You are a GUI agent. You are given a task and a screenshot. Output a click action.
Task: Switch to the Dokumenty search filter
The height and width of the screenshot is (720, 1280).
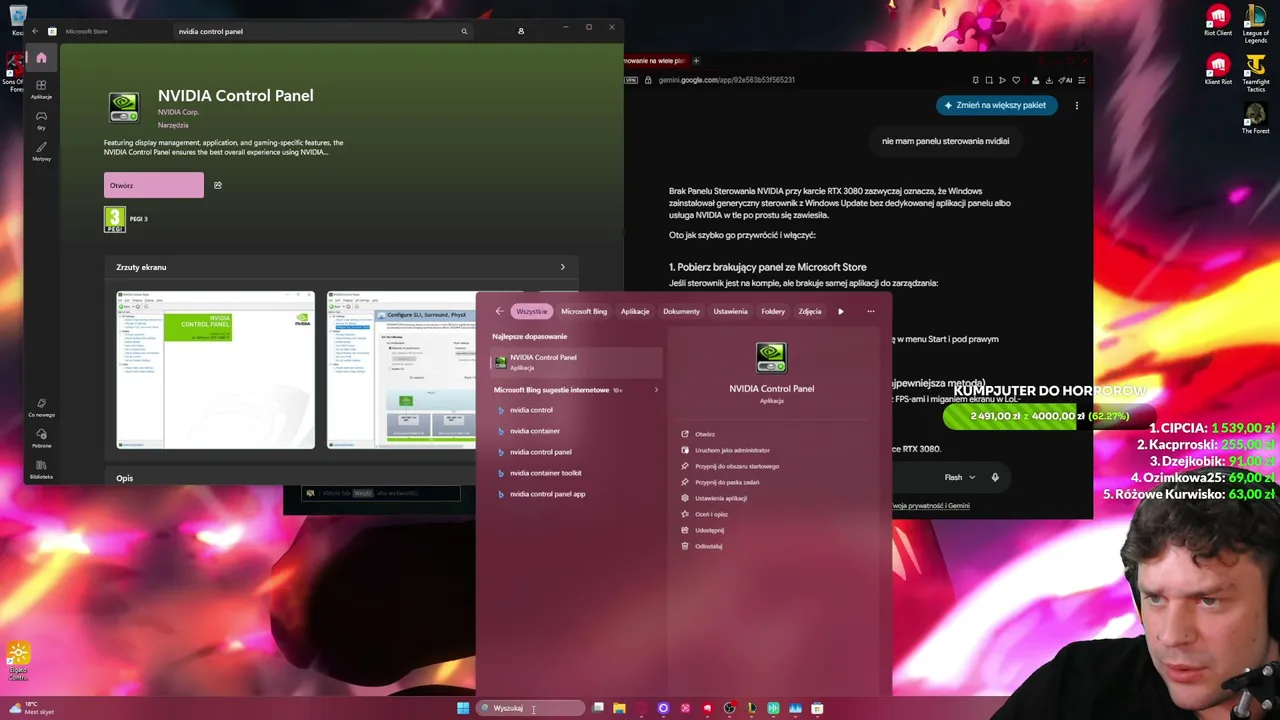click(681, 311)
